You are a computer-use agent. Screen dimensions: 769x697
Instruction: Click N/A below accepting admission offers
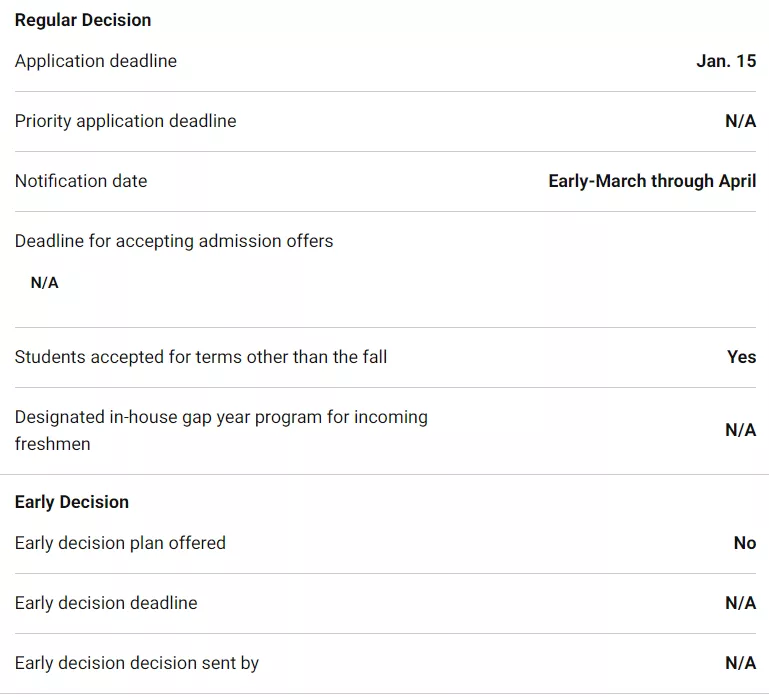45,283
